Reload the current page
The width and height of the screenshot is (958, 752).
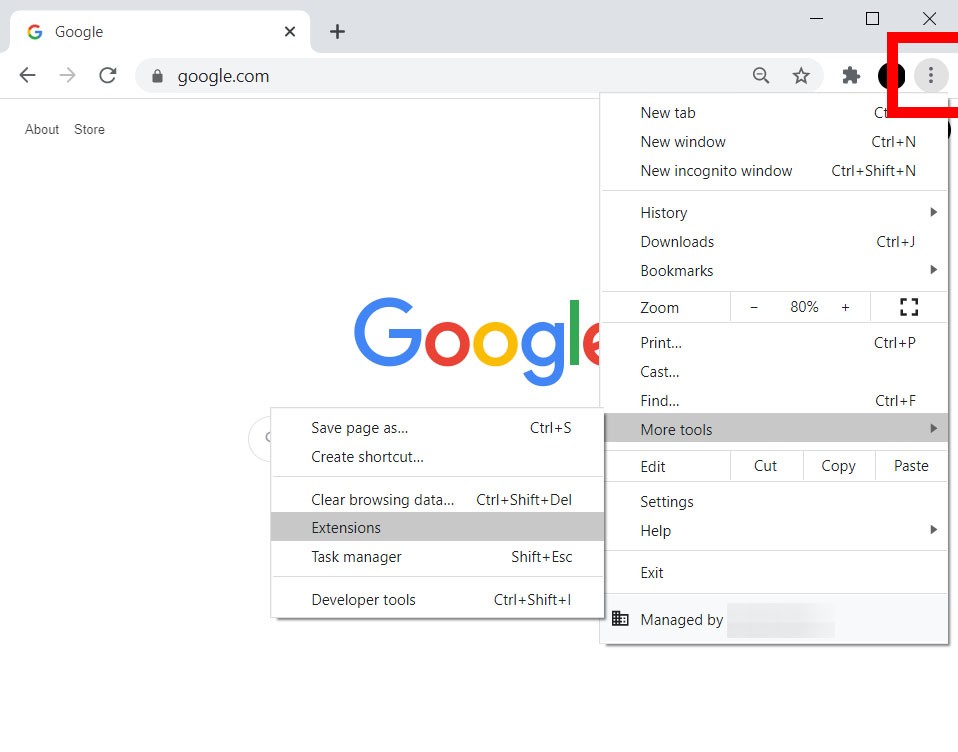click(x=107, y=75)
